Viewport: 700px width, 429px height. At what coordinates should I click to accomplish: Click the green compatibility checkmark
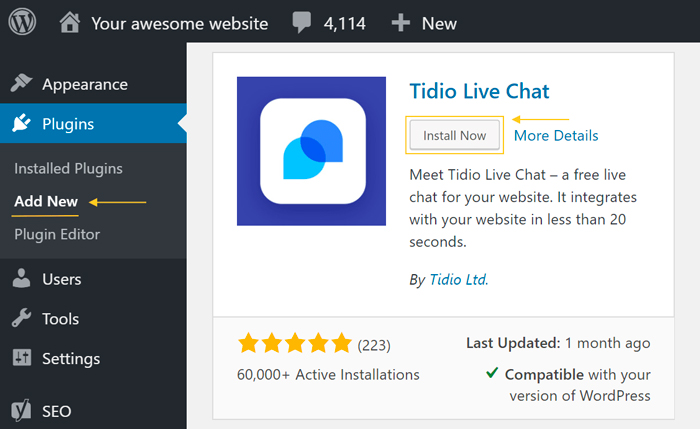click(492, 372)
